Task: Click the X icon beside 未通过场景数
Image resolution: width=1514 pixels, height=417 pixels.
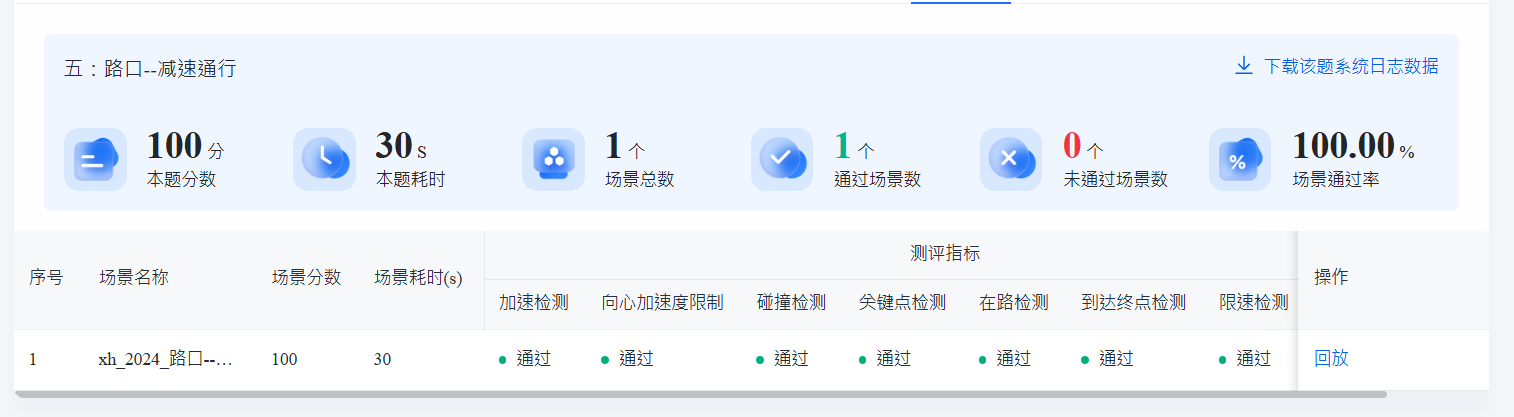Action: pyautogui.click(x=1011, y=159)
